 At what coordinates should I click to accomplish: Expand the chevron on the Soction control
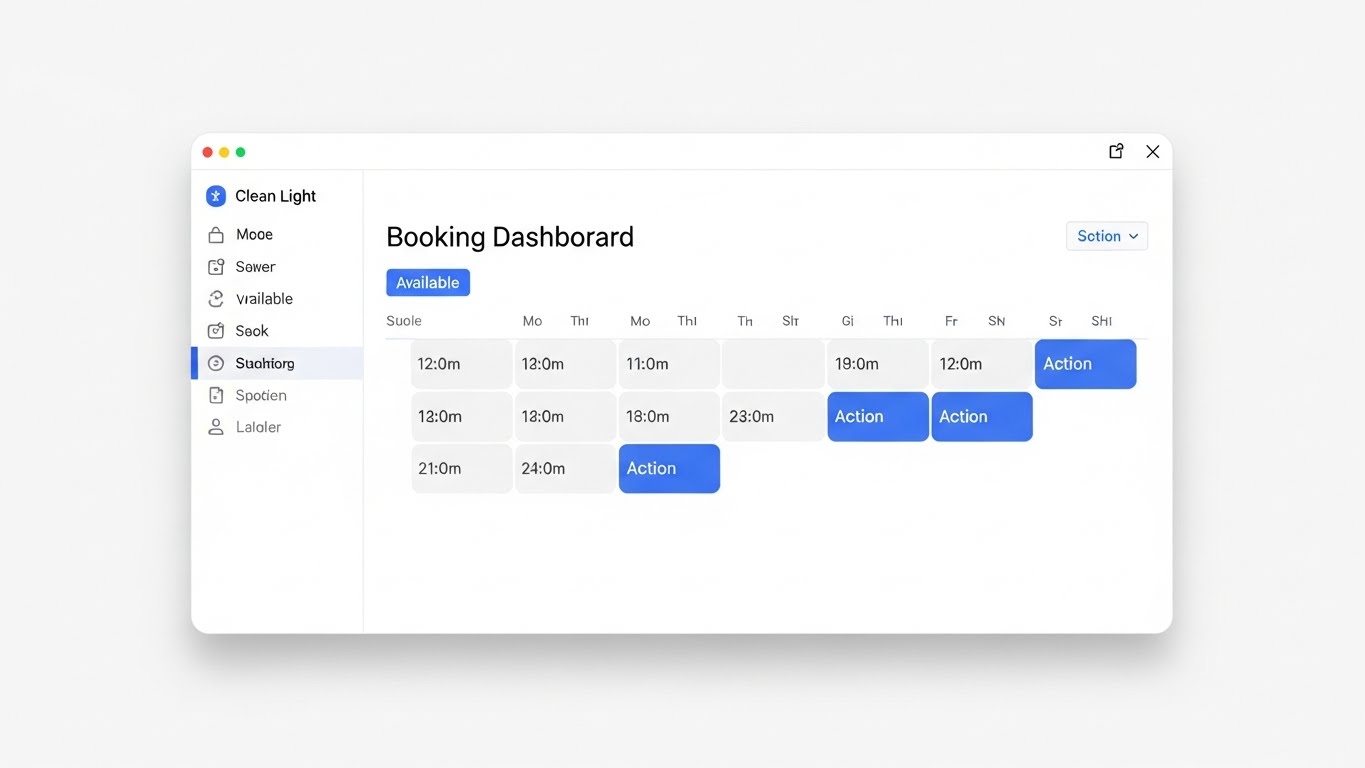coord(1134,236)
